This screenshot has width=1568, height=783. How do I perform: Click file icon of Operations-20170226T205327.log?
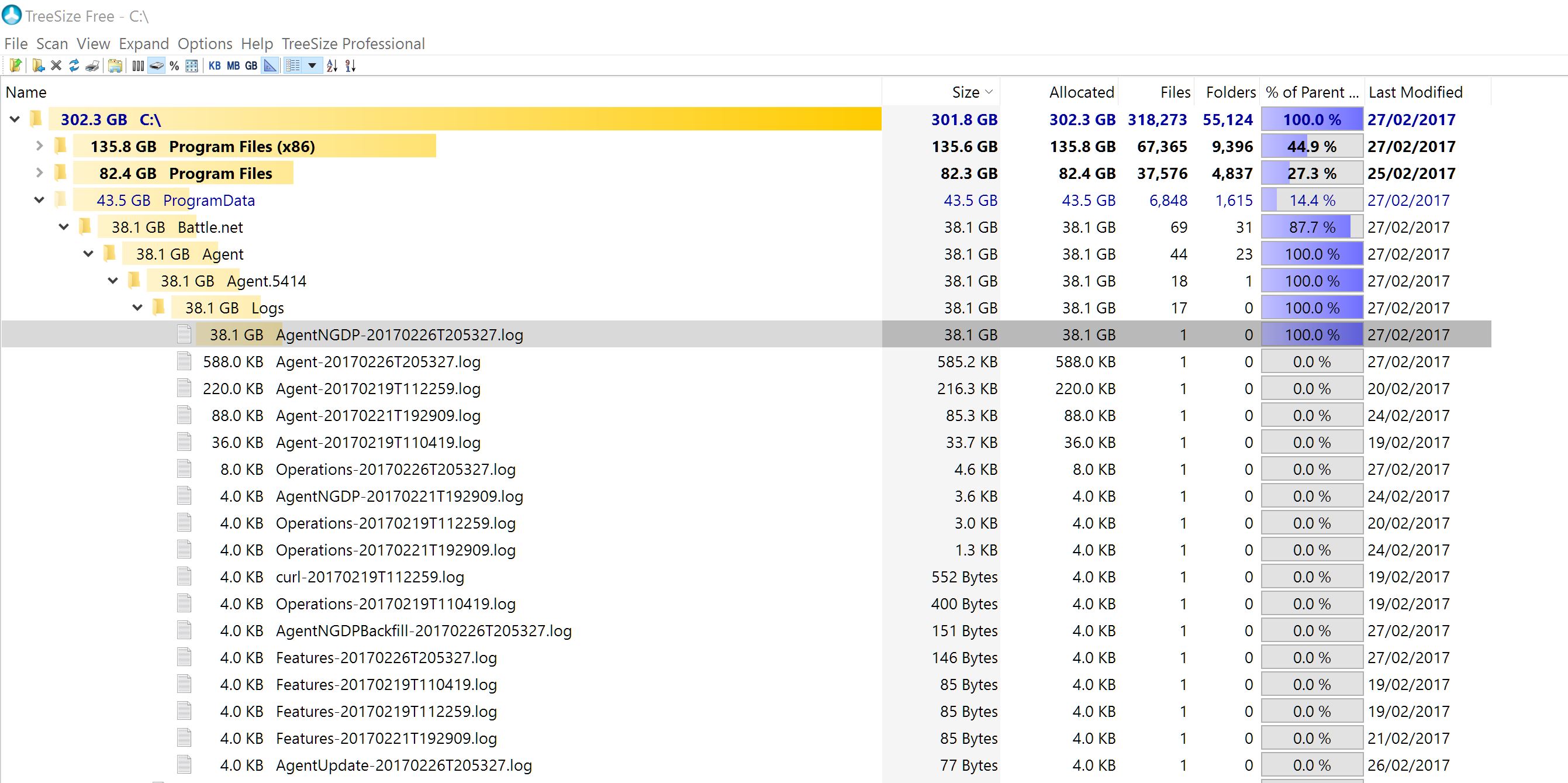click(x=184, y=468)
